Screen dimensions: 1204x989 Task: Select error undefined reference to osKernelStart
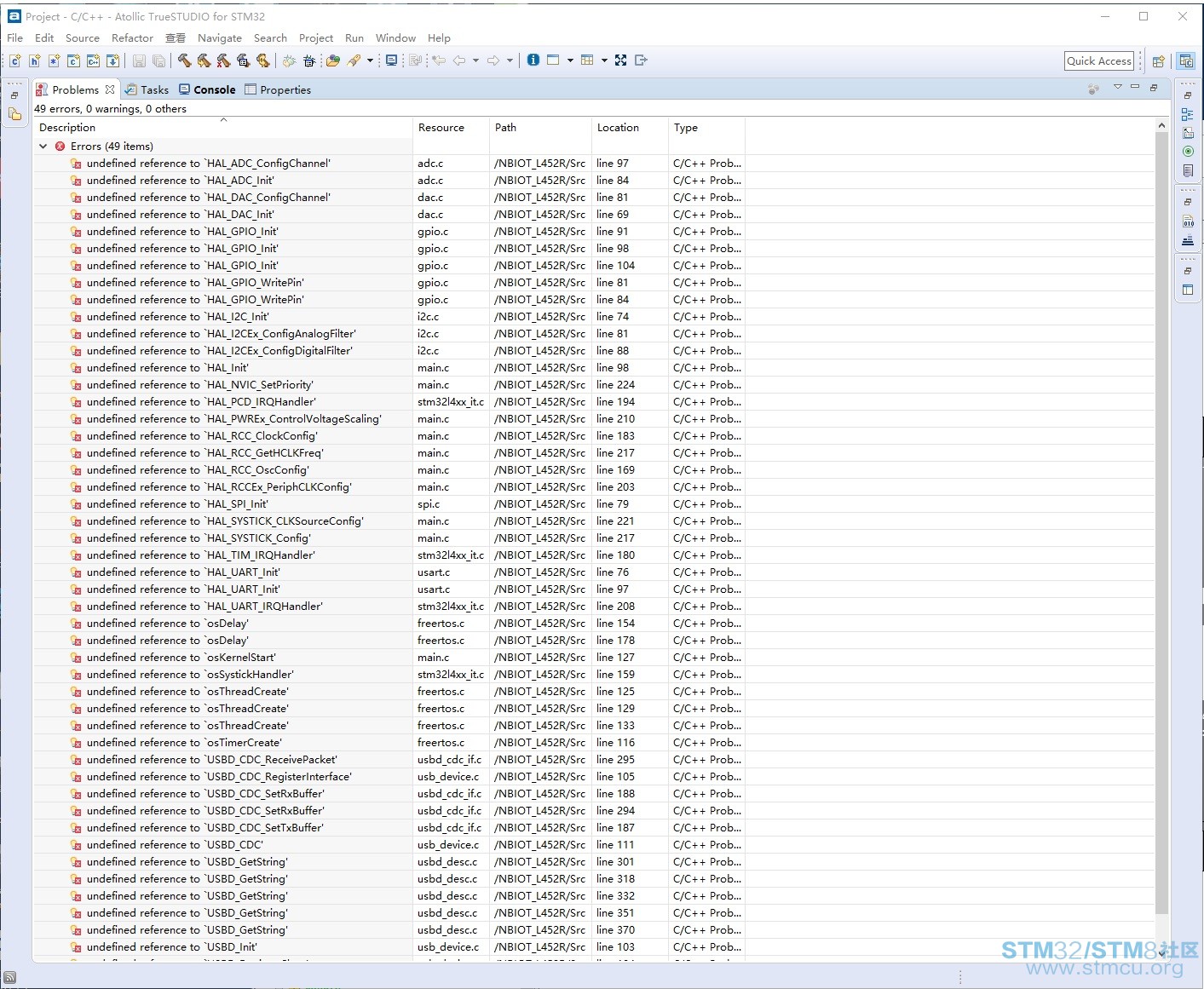(594, 658)
